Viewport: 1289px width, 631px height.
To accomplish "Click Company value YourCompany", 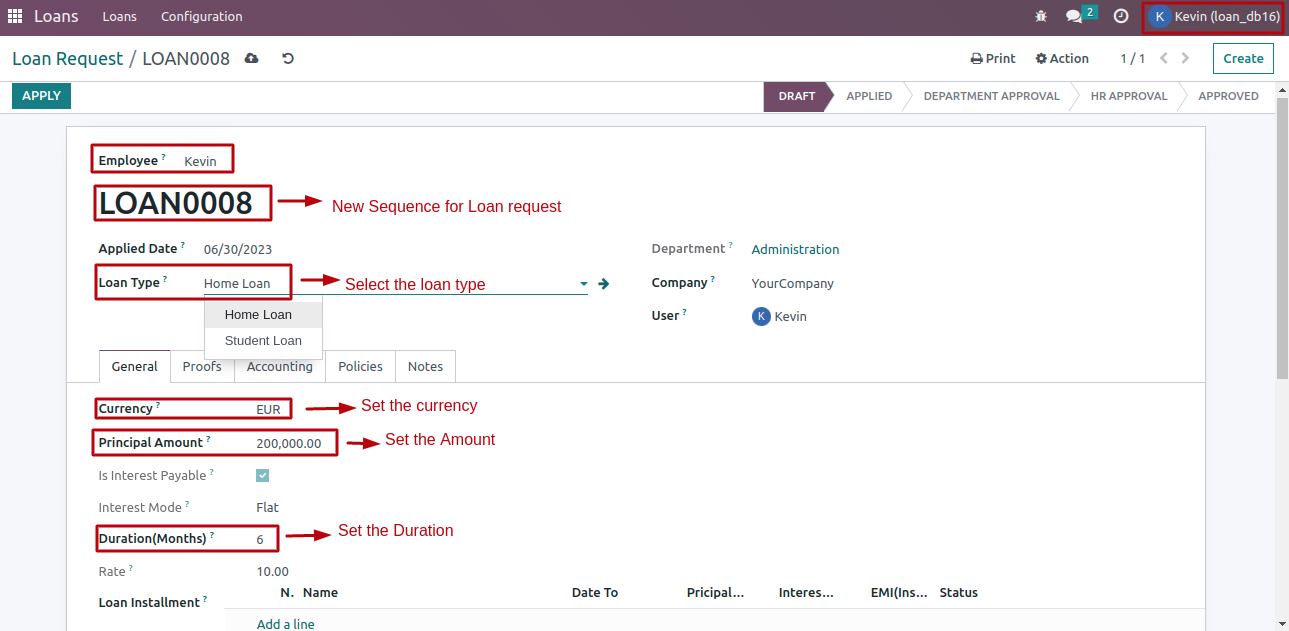I will click(x=793, y=284).
